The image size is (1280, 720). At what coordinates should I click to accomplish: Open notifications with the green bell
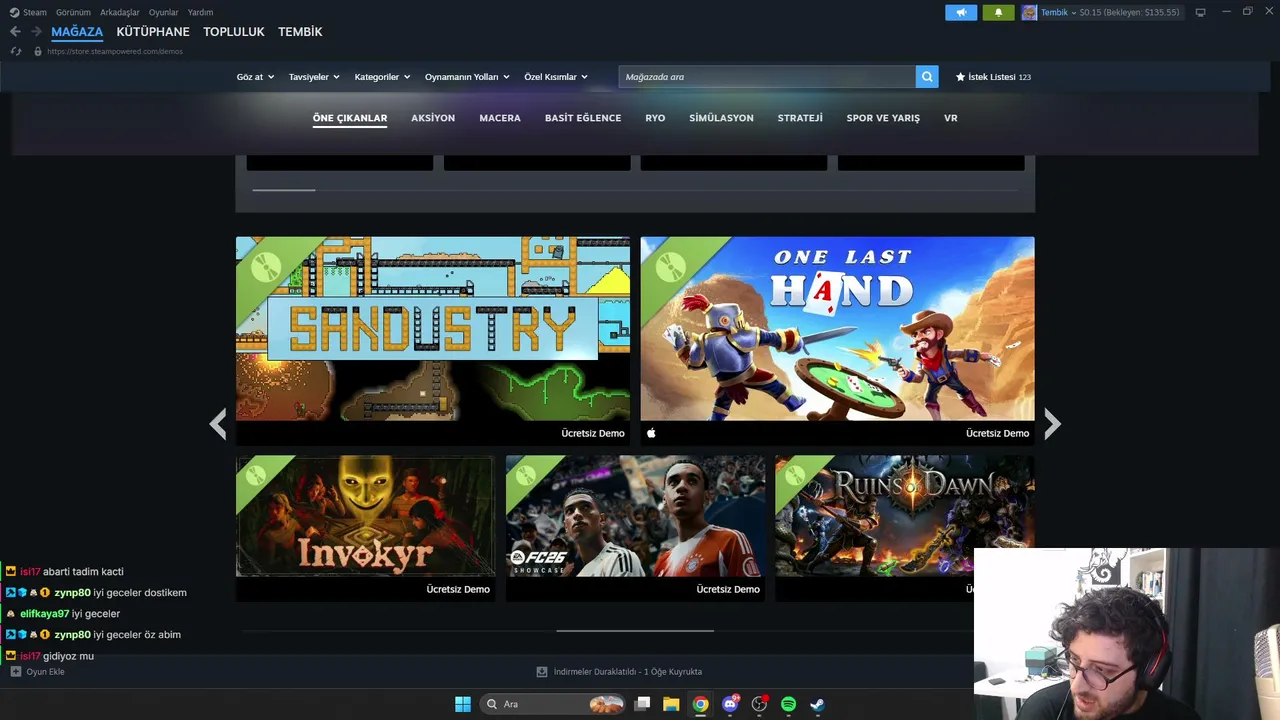[998, 12]
